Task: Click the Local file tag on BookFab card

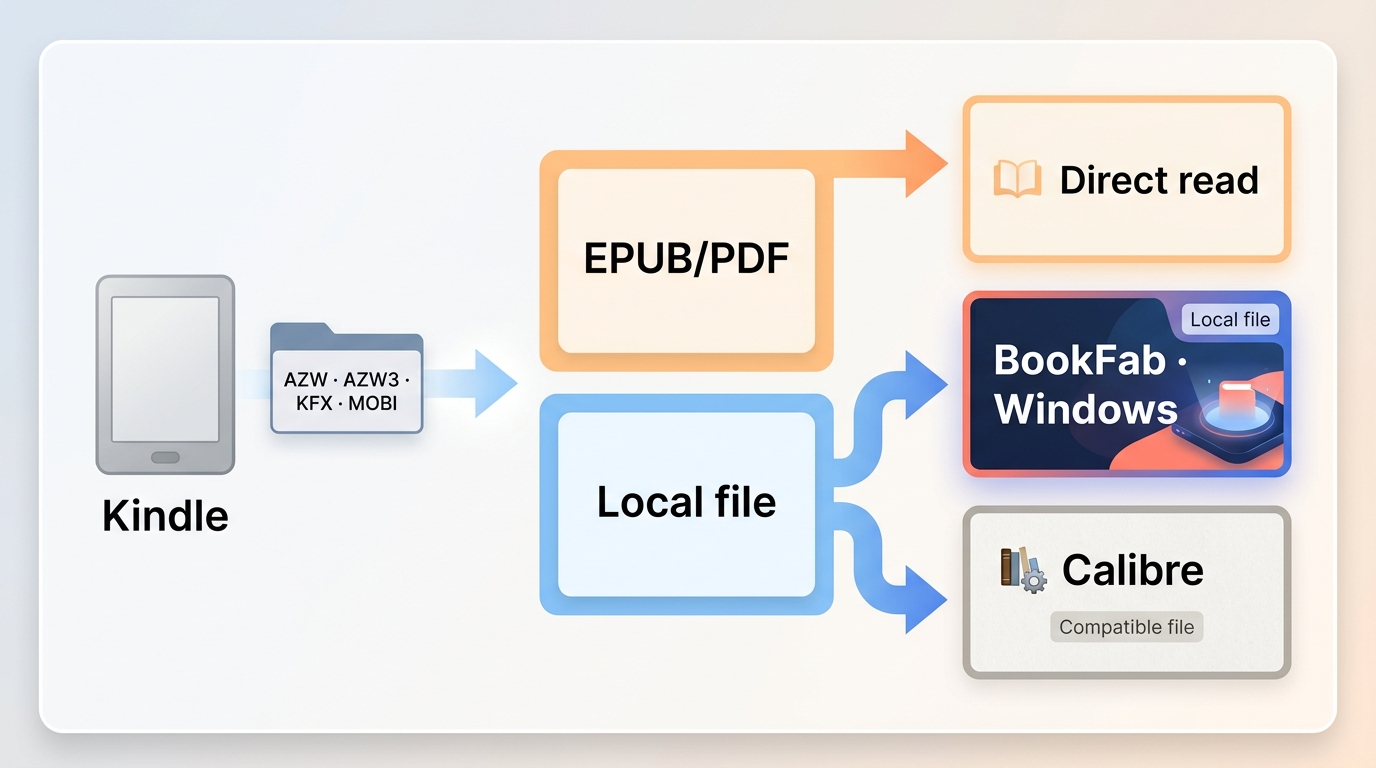Action: 1230,320
